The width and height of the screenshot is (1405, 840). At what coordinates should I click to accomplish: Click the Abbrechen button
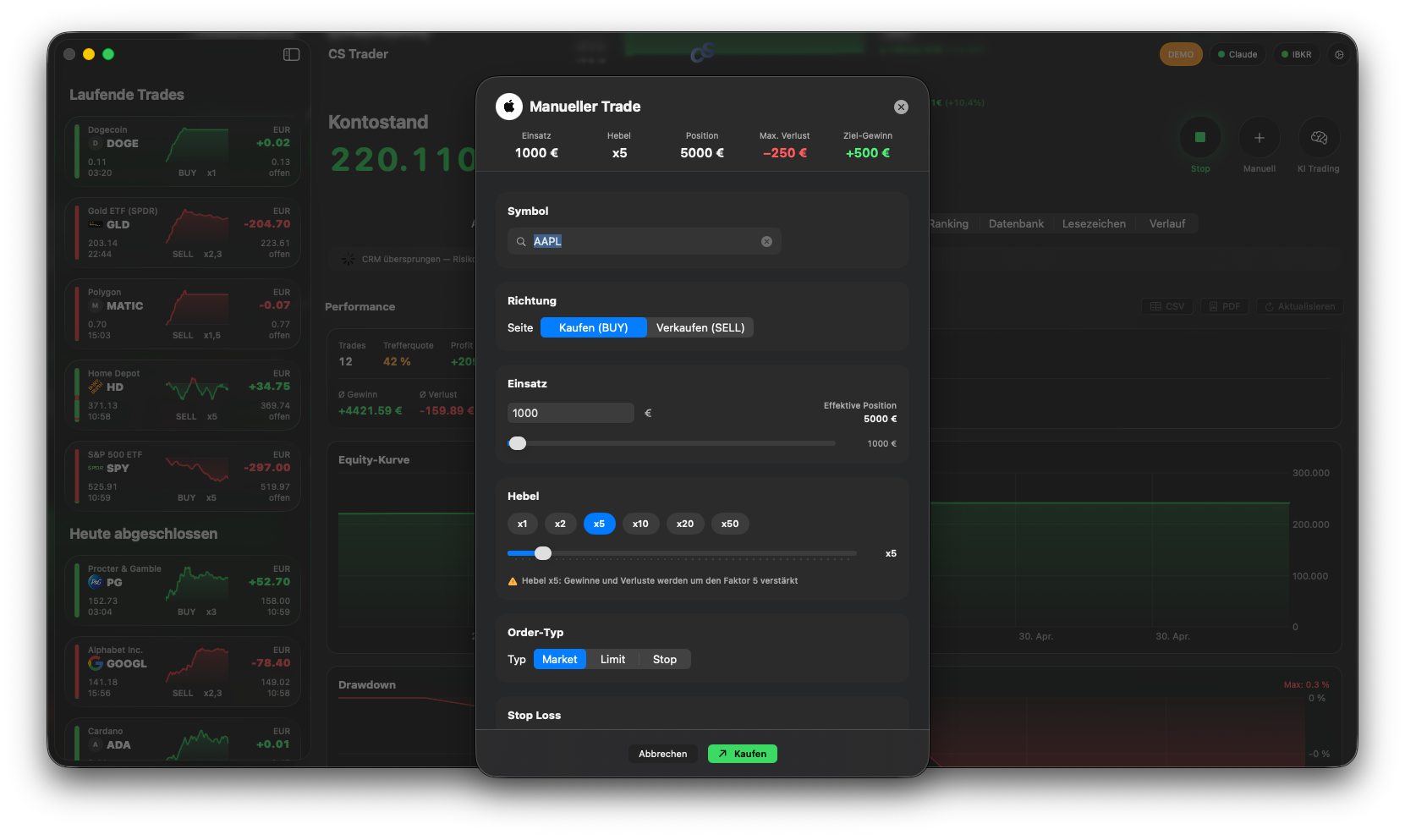pyautogui.click(x=662, y=754)
